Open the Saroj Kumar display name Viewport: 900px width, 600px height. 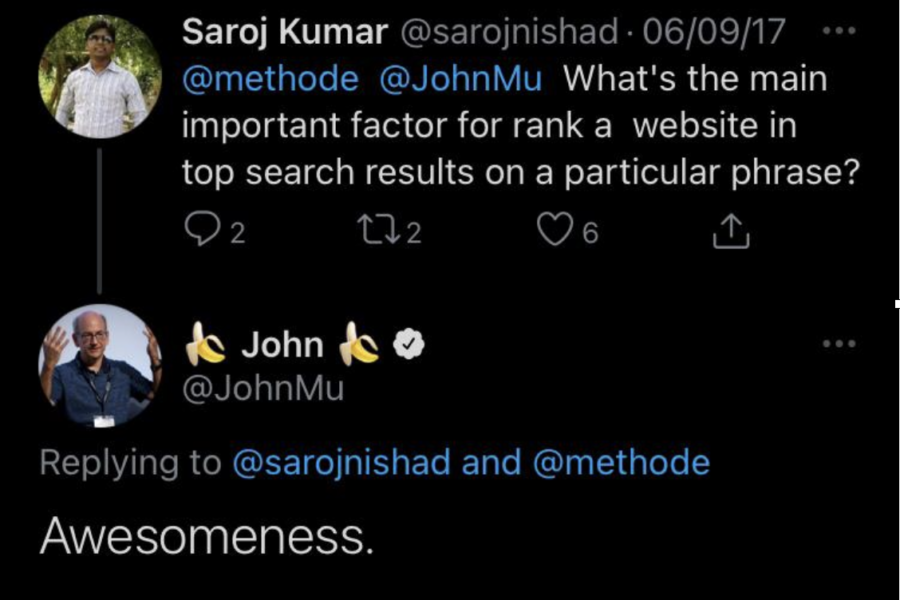(x=285, y=32)
